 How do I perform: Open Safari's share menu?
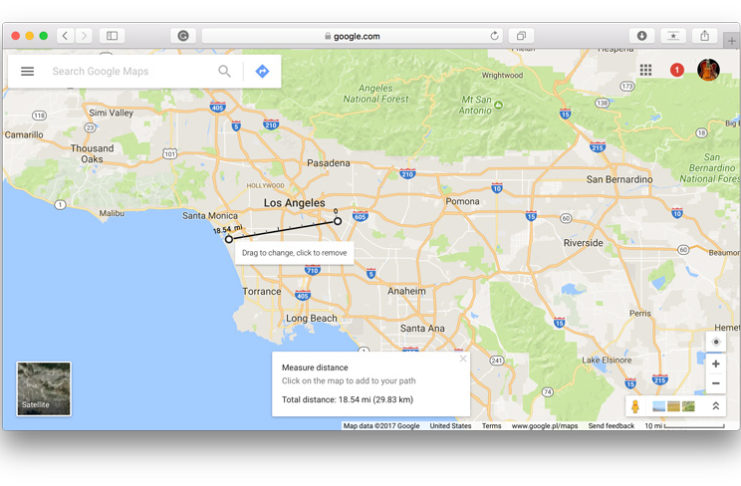tap(705, 36)
